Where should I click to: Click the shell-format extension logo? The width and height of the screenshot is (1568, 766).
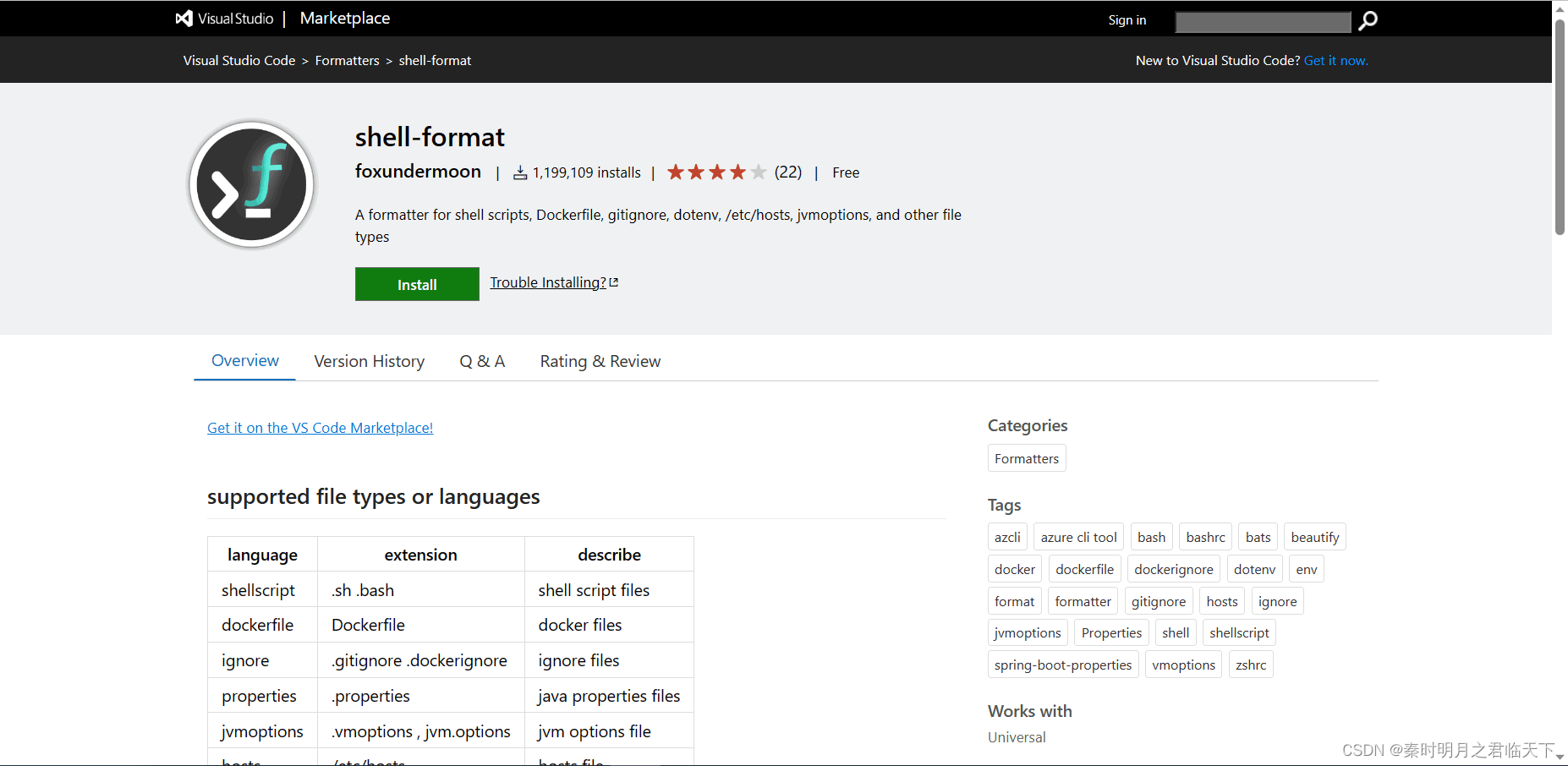coord(252,184)
